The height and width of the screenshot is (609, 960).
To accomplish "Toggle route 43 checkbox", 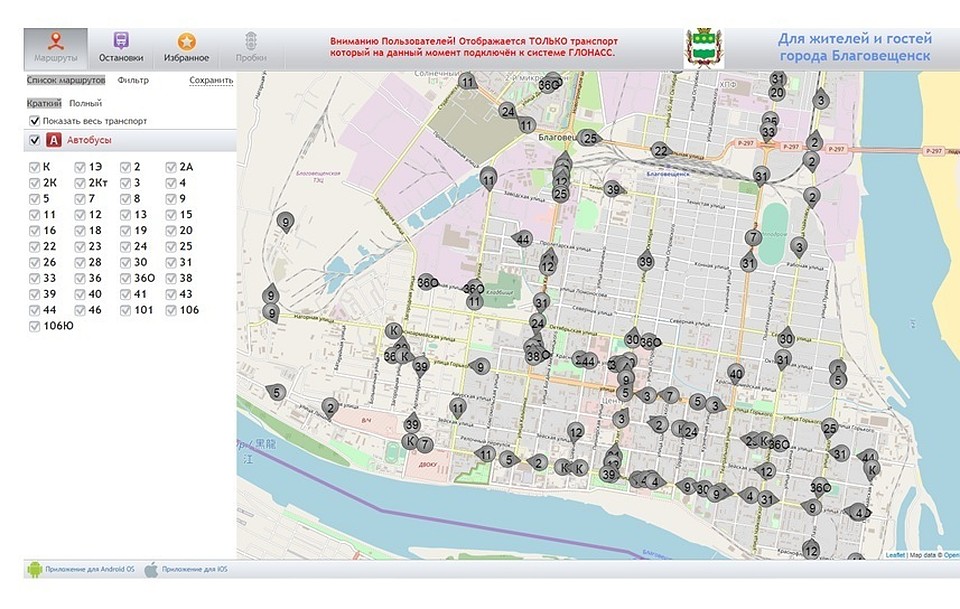I will (x=171, y=294).
